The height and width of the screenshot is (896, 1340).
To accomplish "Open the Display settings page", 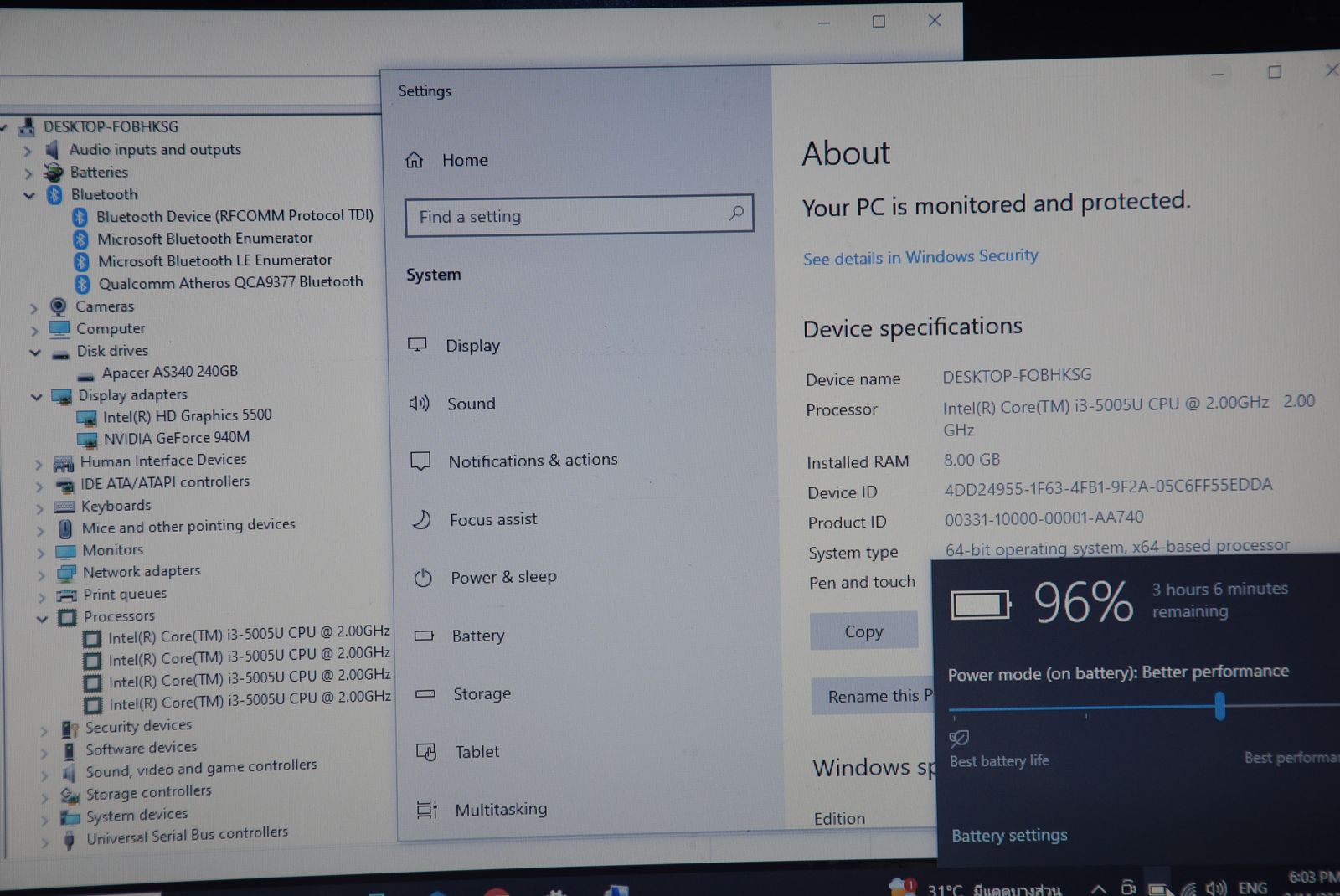I will 472,345.
